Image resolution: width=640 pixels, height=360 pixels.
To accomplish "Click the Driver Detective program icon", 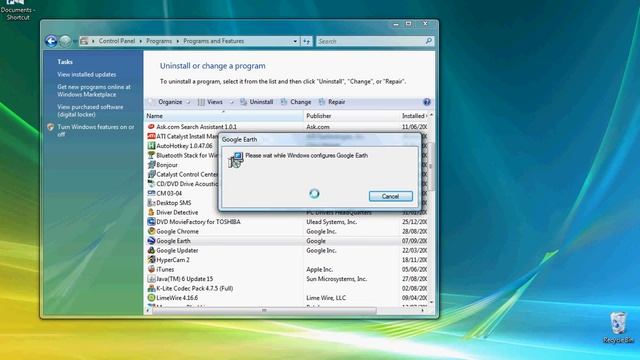I will [x=151, y=212].
